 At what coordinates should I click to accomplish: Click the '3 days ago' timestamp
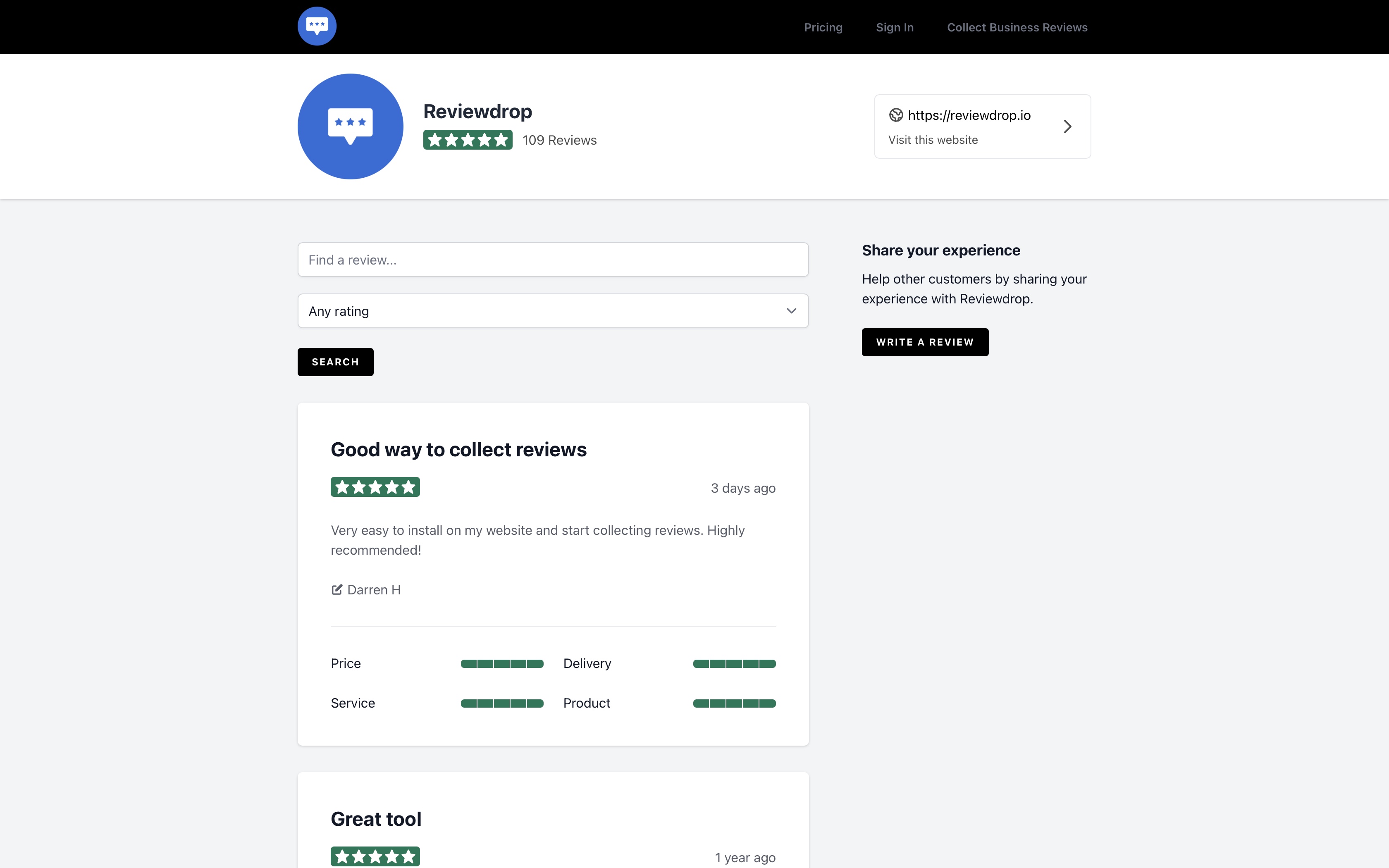coord(743,488)
